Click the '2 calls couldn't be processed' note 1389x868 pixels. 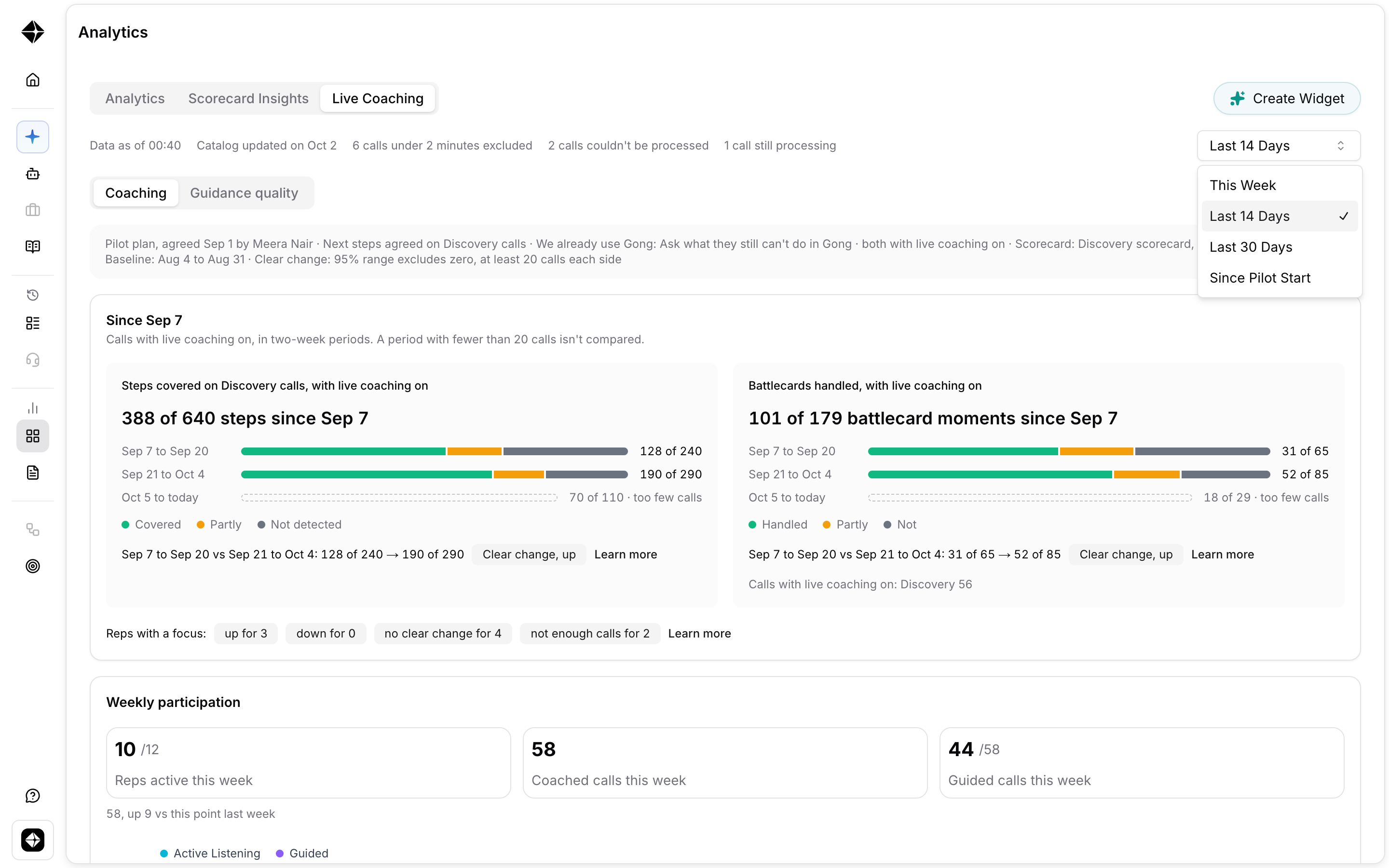coord(628,146)
